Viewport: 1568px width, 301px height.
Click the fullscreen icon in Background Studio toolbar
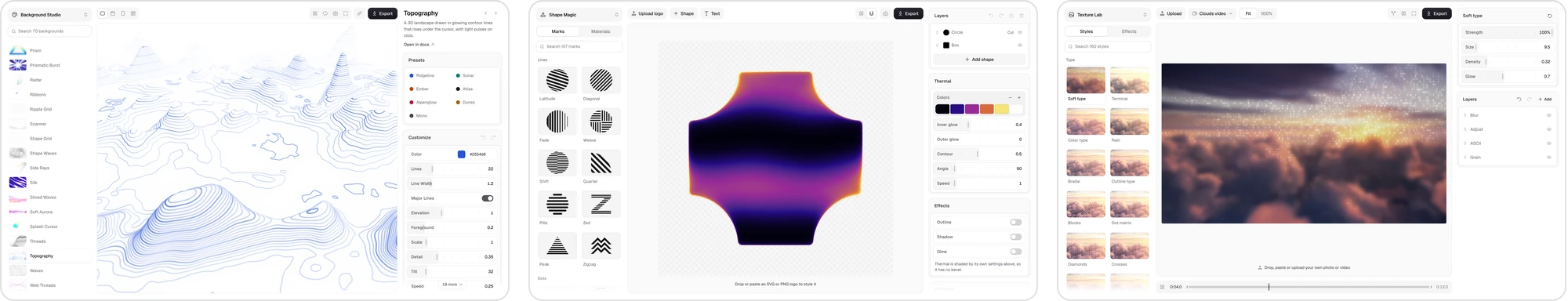click(346, 13)
